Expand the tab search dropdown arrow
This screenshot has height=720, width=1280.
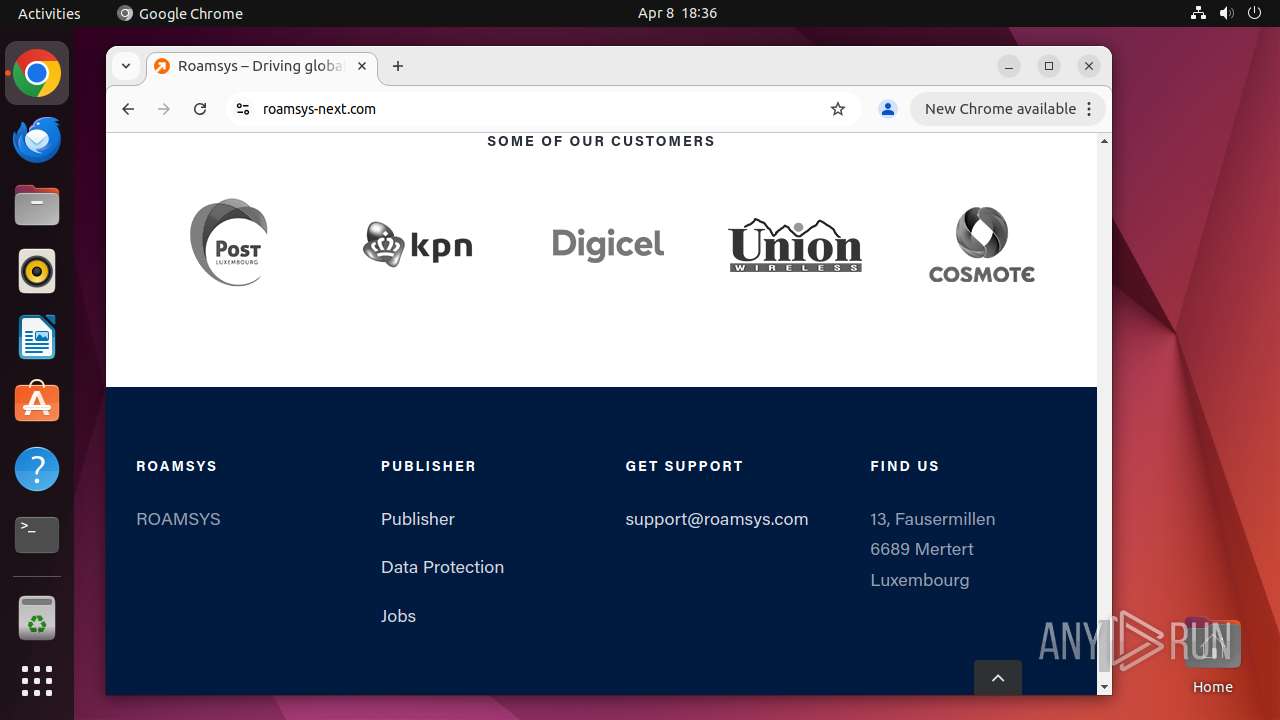click(126, 66)
